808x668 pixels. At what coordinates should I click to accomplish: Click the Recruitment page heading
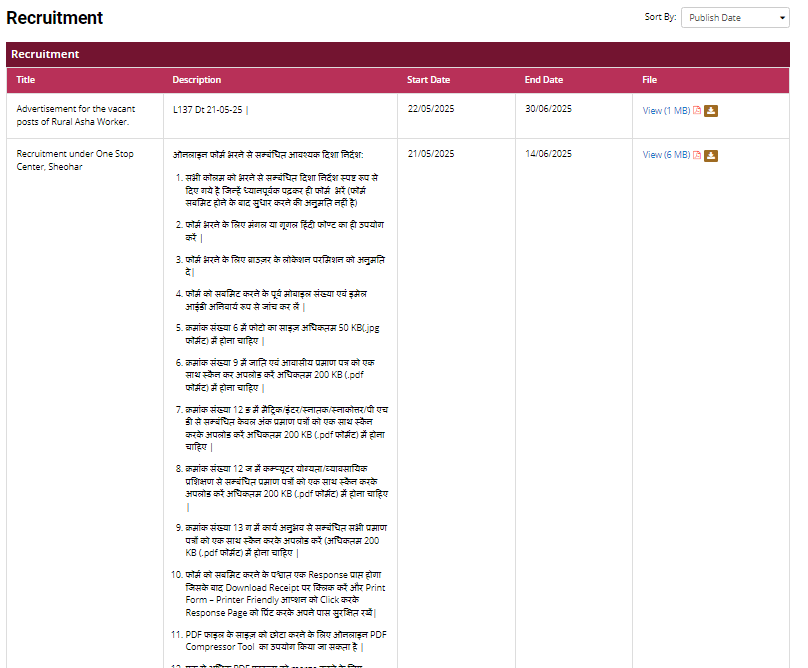click(54, 18)
